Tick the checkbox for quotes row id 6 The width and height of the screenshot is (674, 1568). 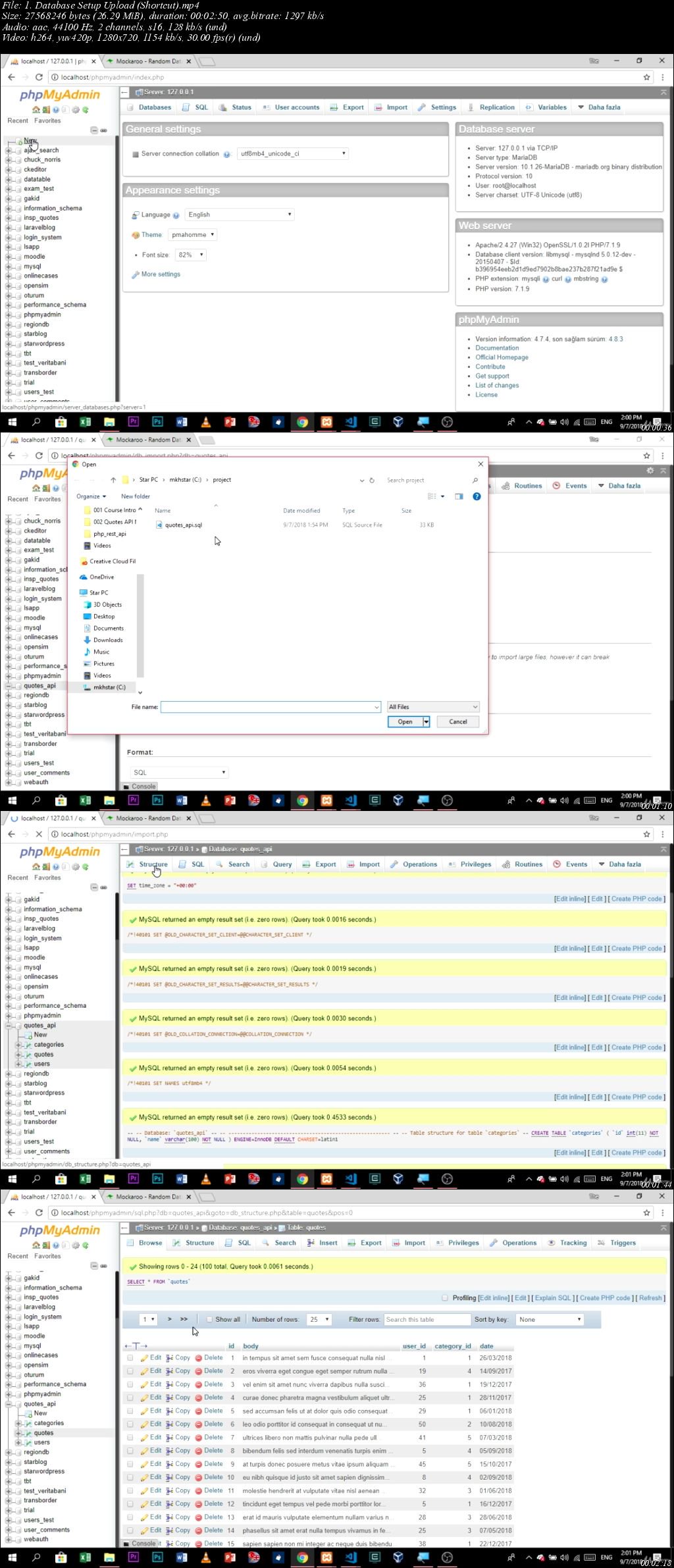[x=130, y=1424]
